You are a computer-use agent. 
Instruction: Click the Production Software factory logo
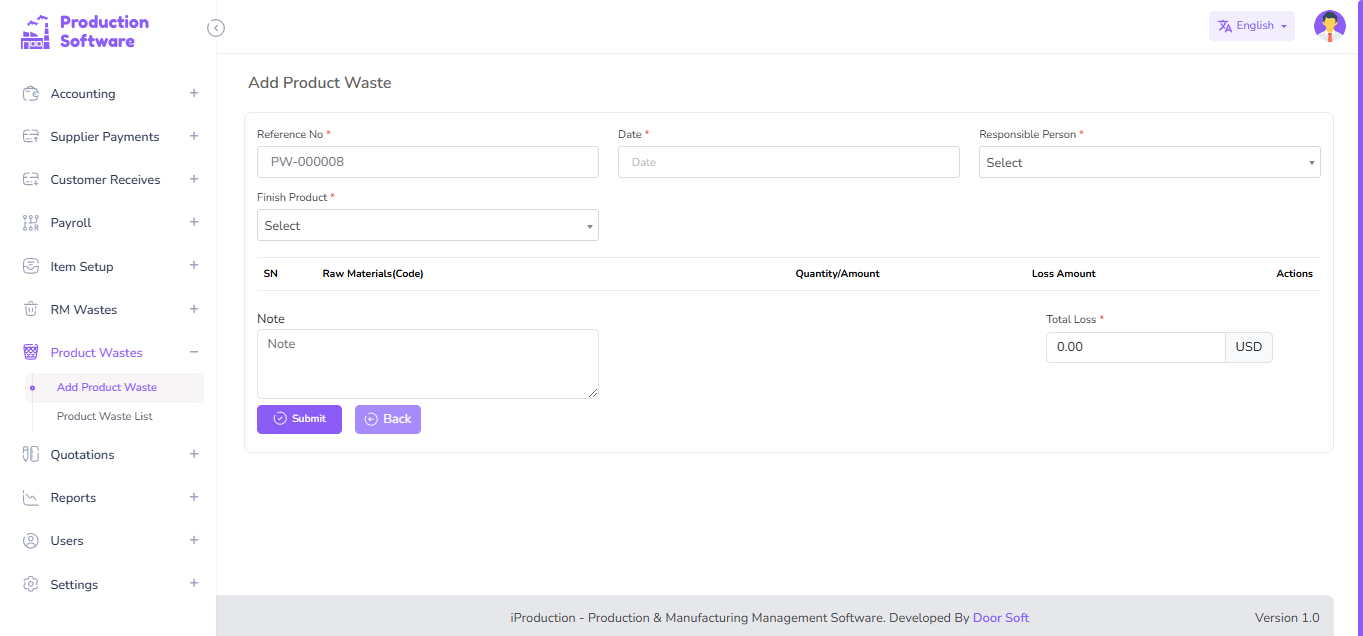click(35, 32)
